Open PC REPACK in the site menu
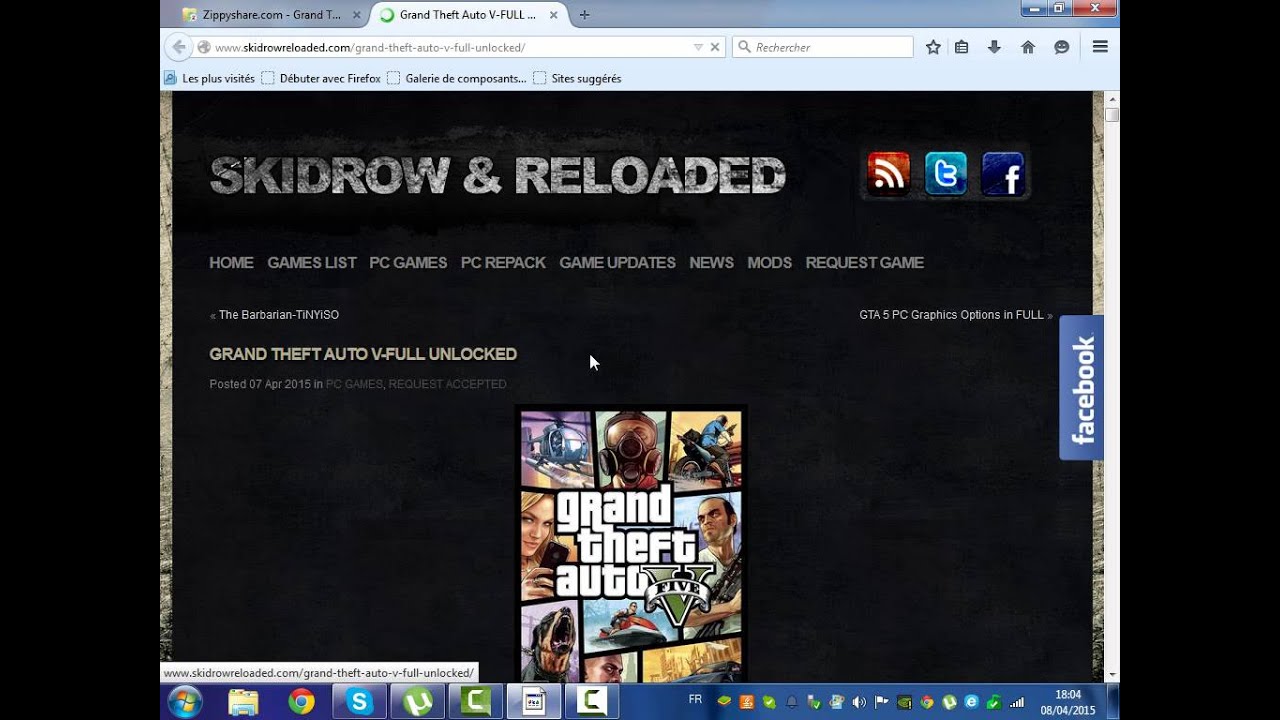This screenshot has width=1280, height=720. (x=503, y=263)
